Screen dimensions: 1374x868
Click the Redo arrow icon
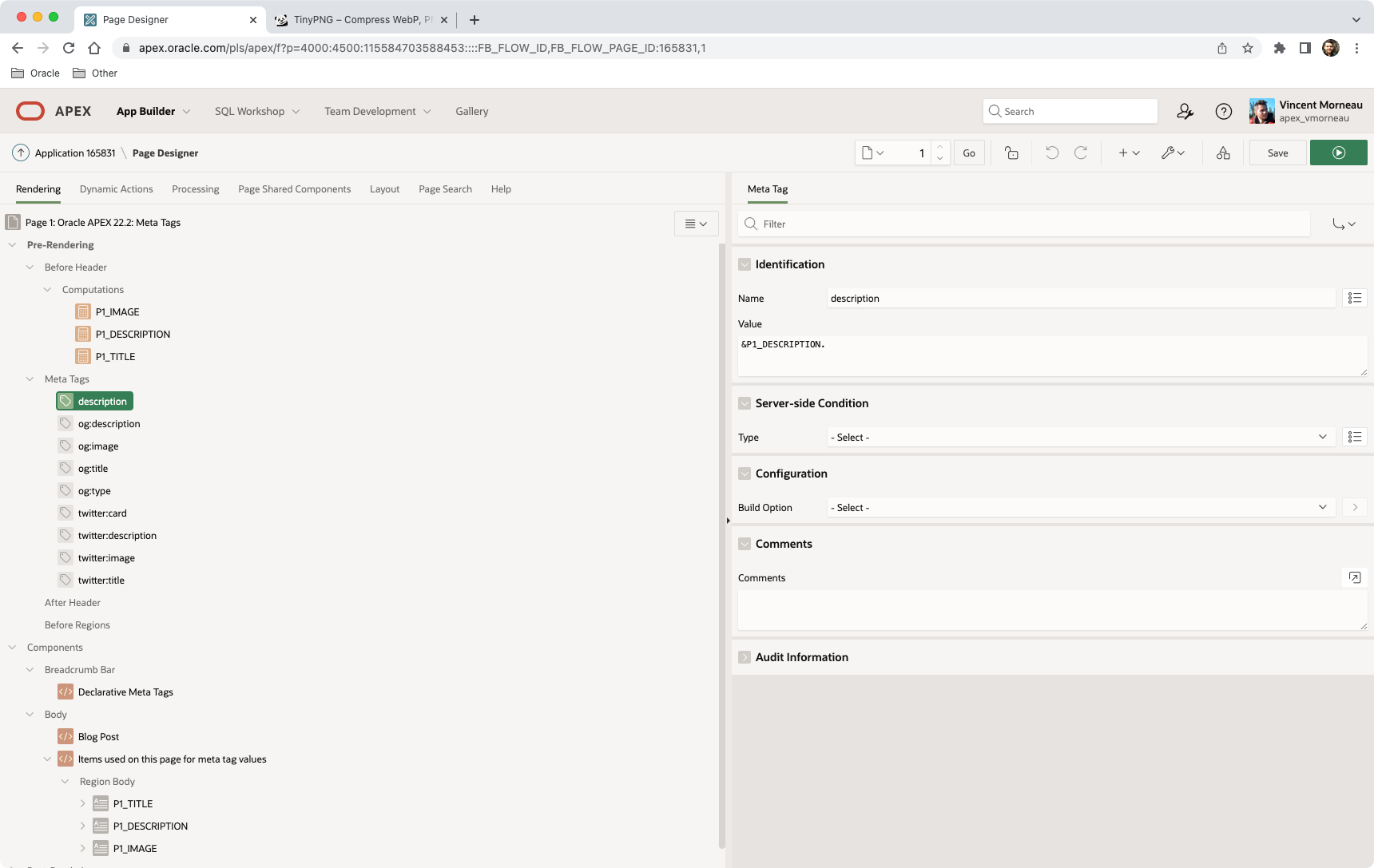1081,153
